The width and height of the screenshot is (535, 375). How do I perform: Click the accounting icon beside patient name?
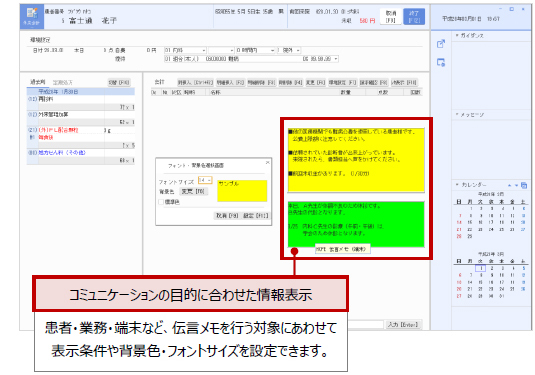[32, 16]
